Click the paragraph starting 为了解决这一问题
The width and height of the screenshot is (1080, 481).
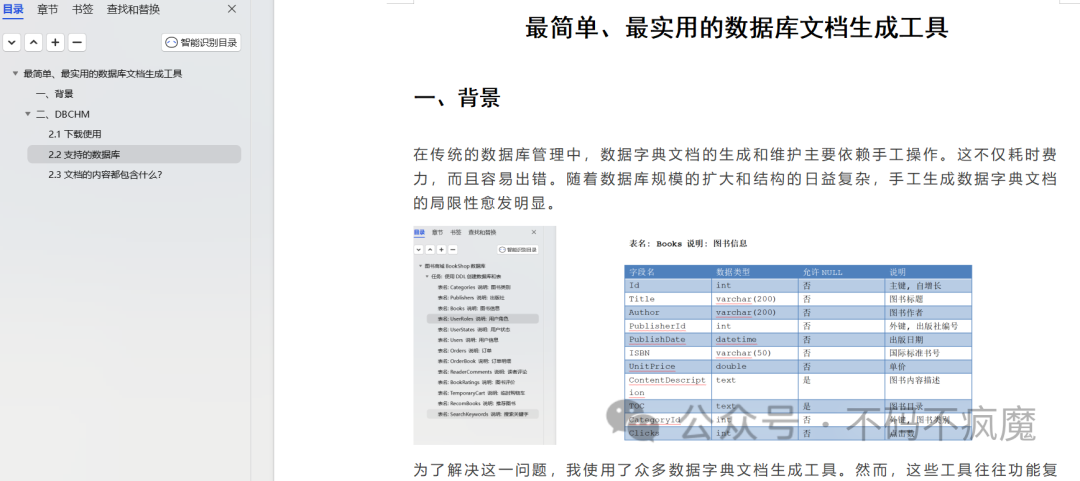[735, 471]
